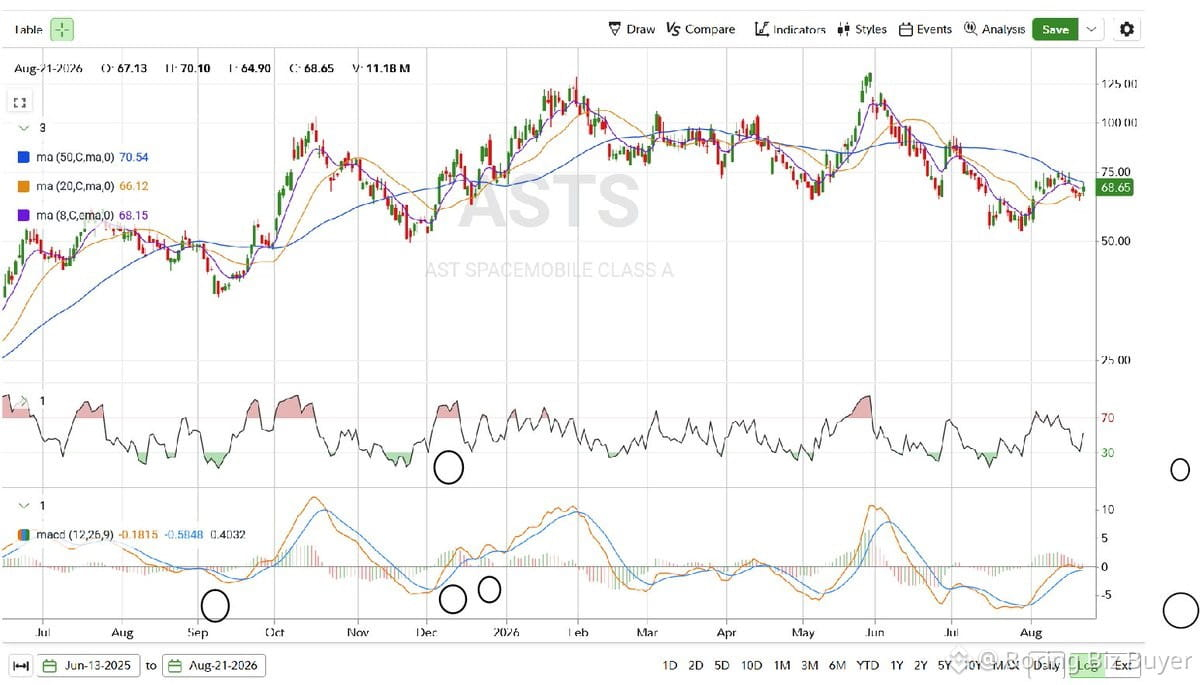Image resolution: width=1200 pixels, height=685 pixels.
Task: Open the chart Styles menu
Action: pos(862,29)
